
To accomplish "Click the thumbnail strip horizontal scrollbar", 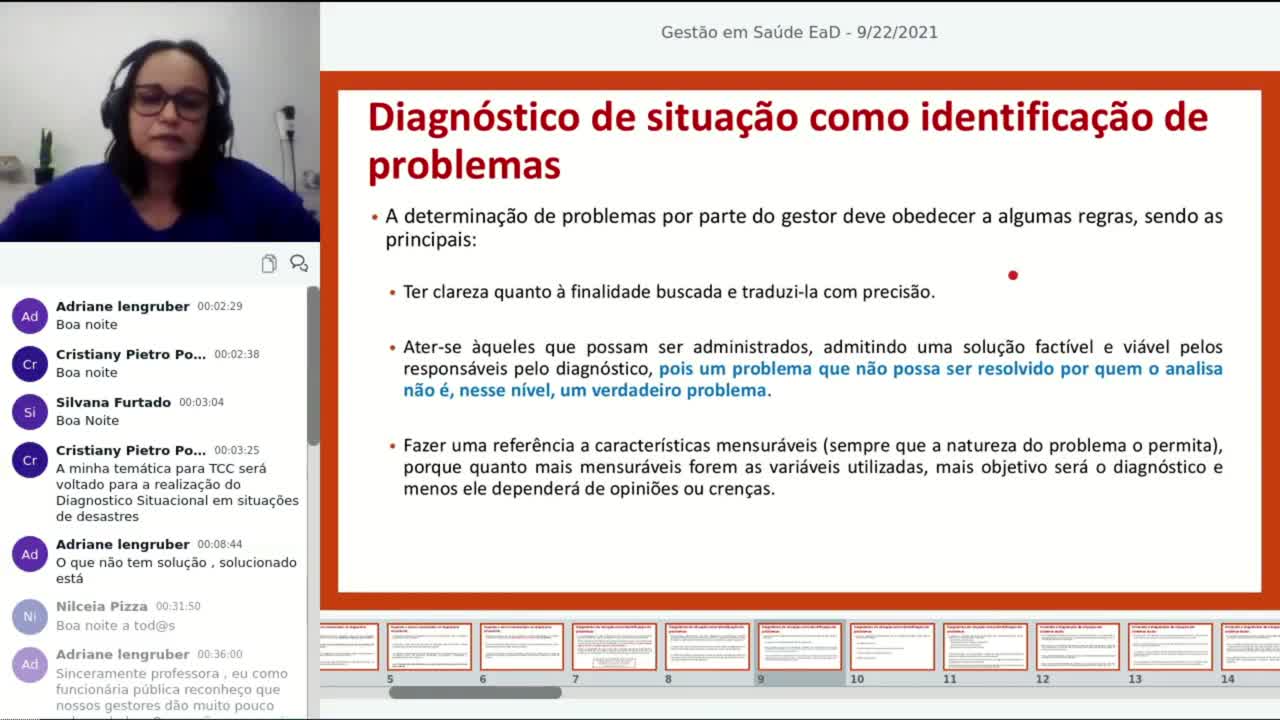I will click(x=475, y=692).
